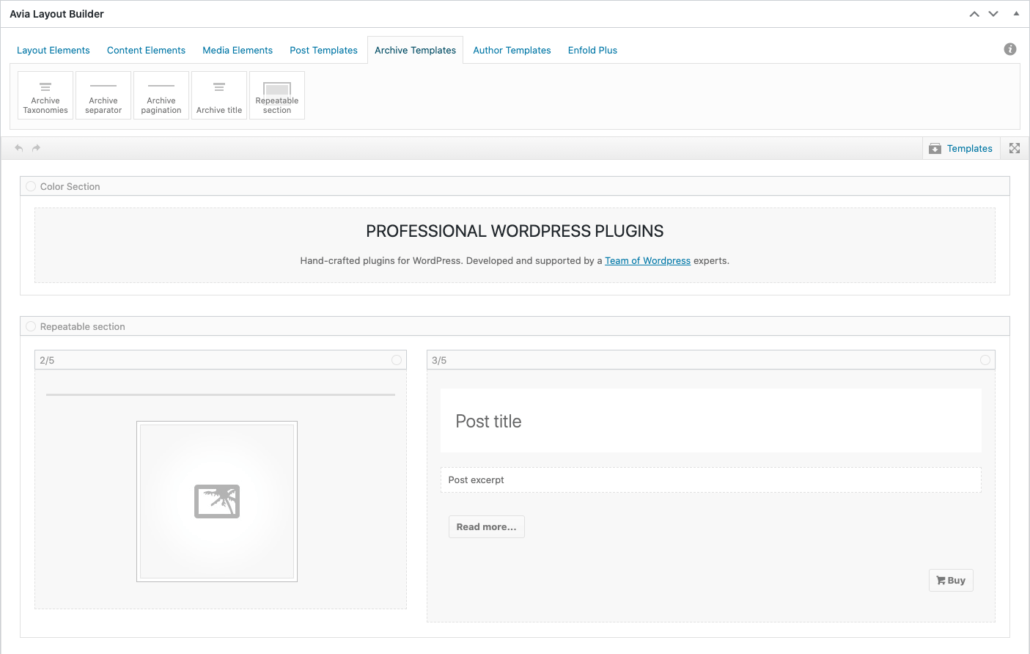The height and width of the screenshot is (654, 1030).
Task: Click the Buy button
Action: click(x=951, y=580)
